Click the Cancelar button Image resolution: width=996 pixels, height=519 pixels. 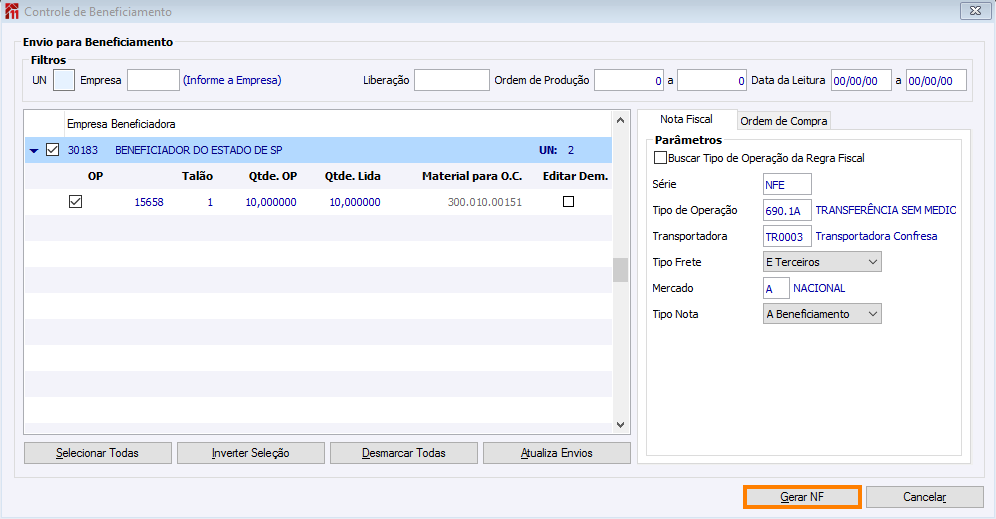coord(925,497)
